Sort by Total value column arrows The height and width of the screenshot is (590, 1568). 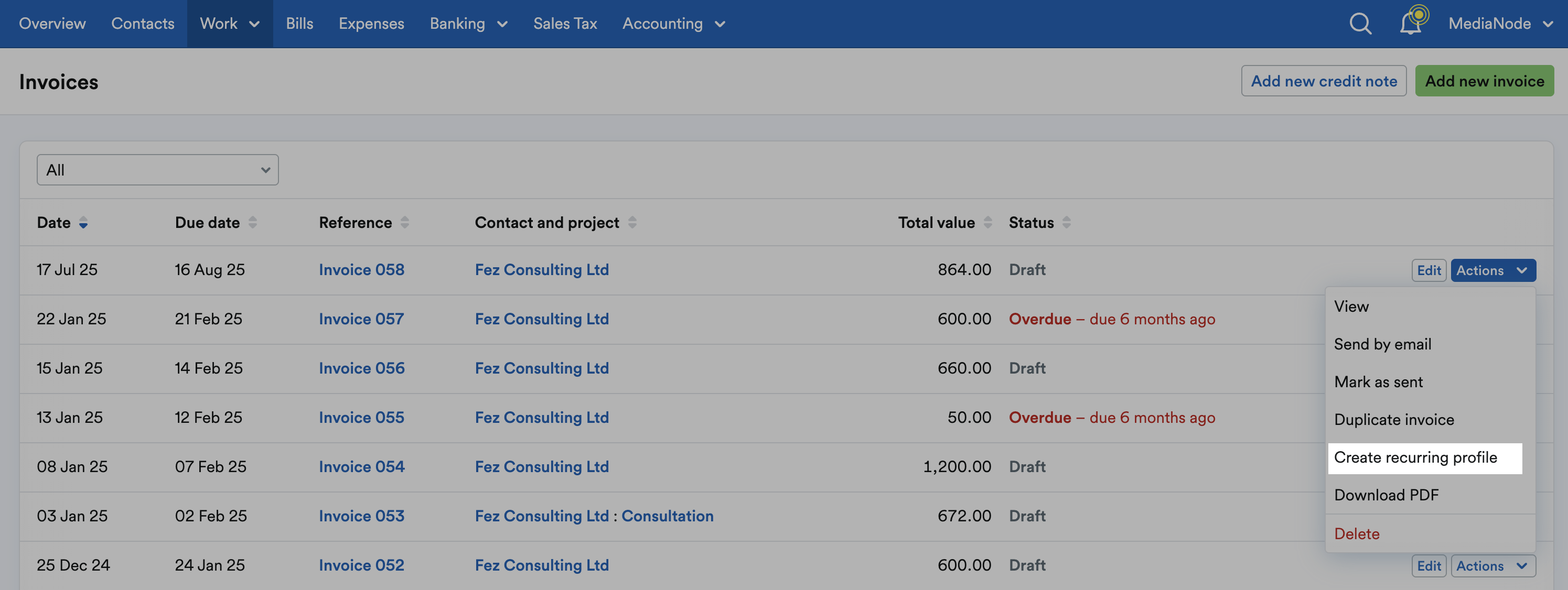tap(988, 223)
